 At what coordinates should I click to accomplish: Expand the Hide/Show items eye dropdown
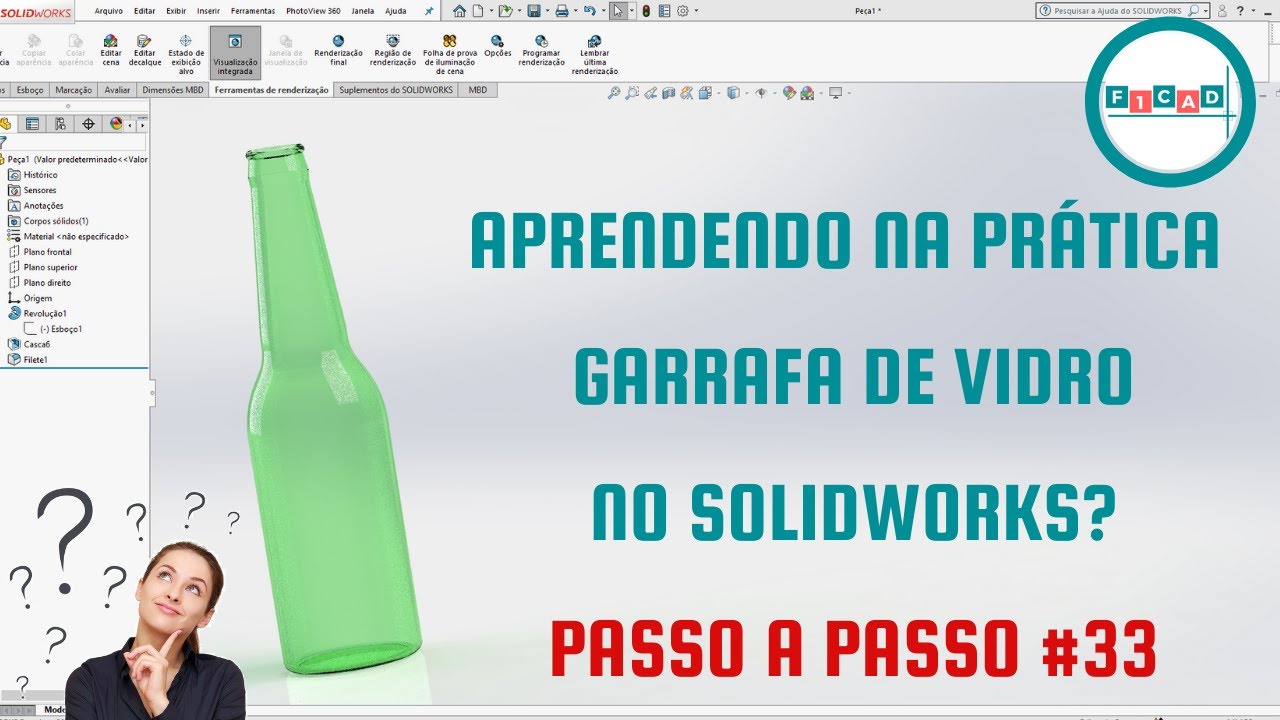tap(775, 93)
